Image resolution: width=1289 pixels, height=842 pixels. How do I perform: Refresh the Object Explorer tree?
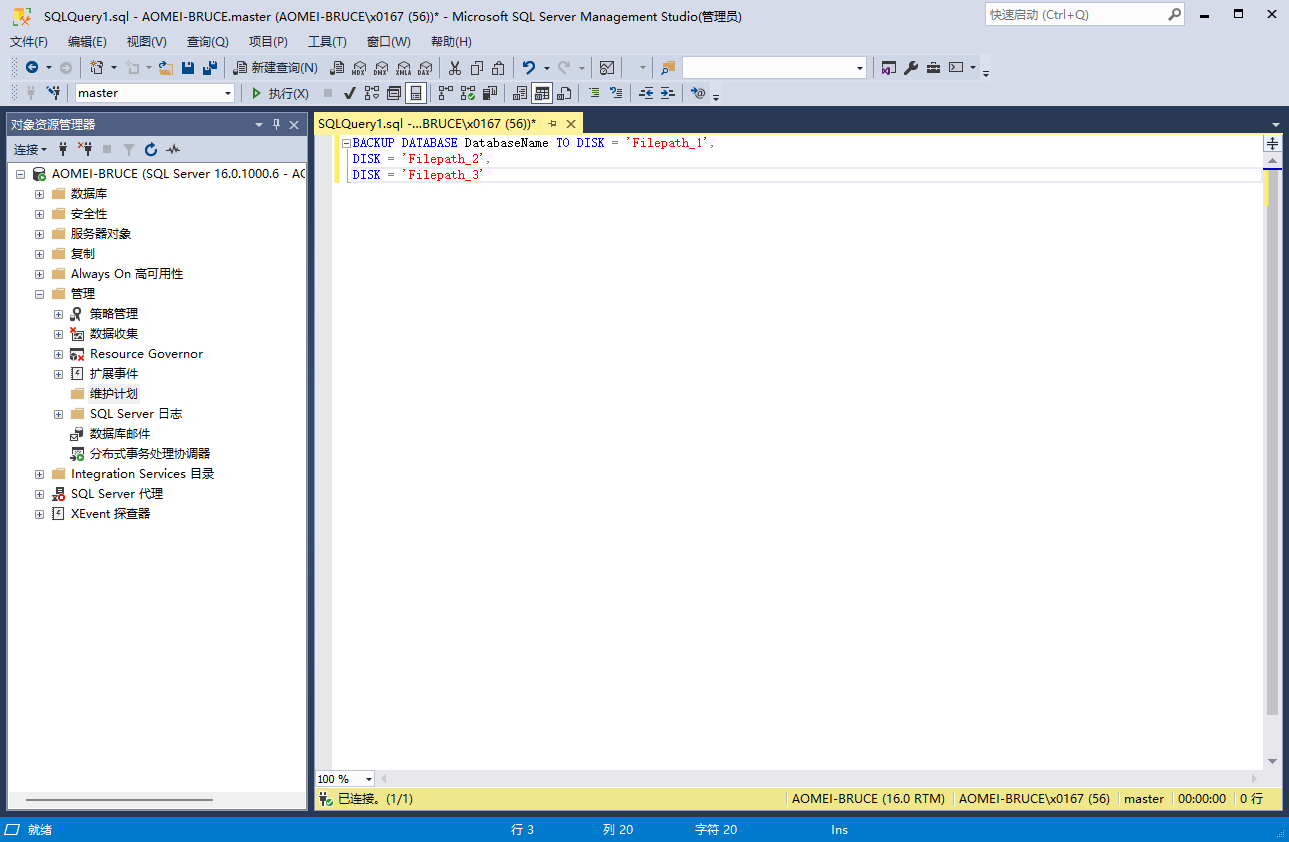151,149
